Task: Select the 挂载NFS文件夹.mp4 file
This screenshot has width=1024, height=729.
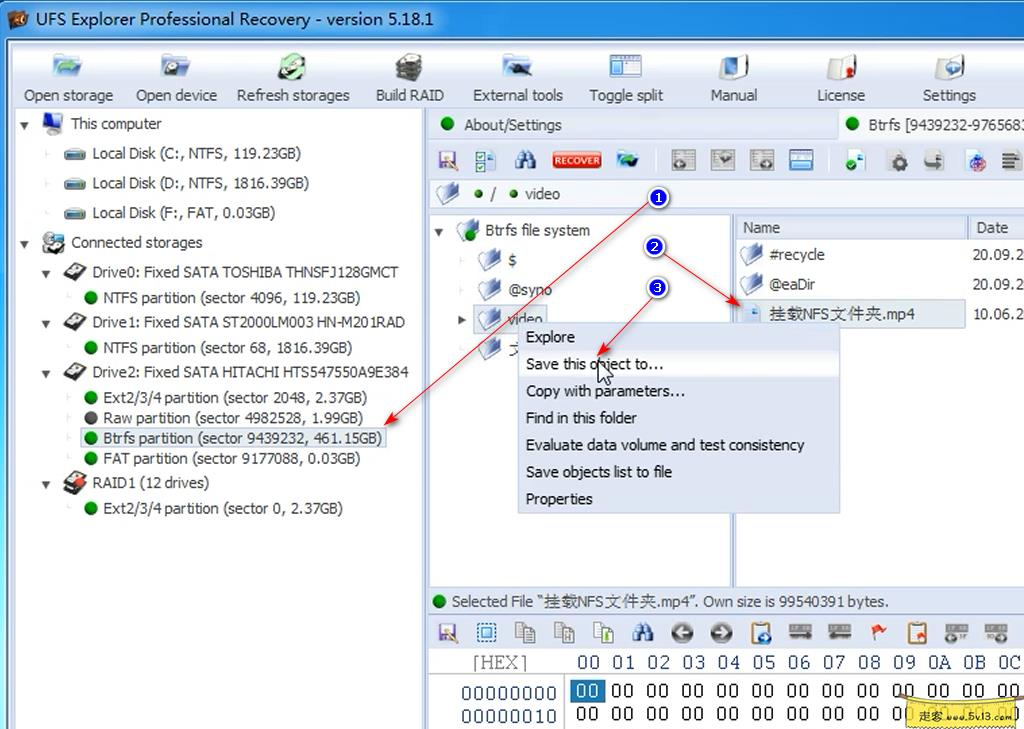Action: pyautogui.click(x=843, y=313)
